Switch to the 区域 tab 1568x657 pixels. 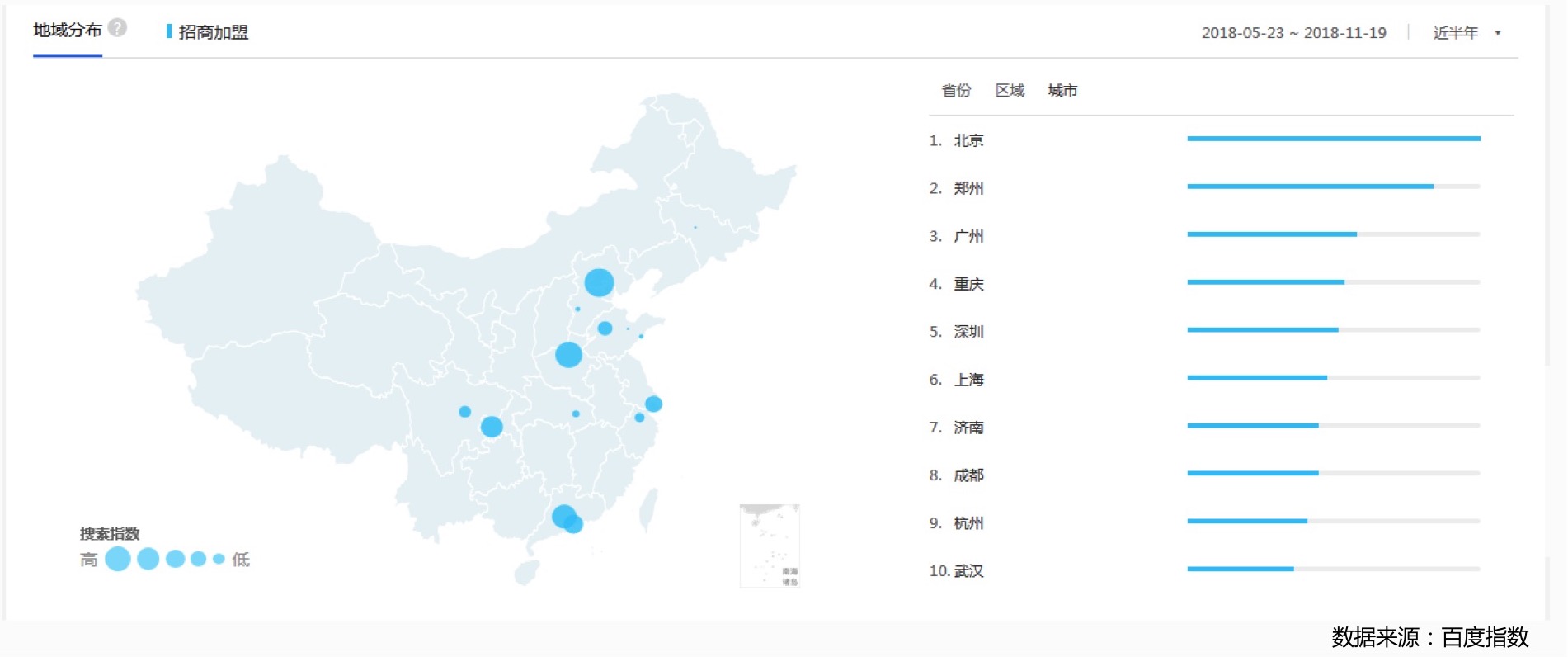pyautogui.click(x=1009, y=91)
